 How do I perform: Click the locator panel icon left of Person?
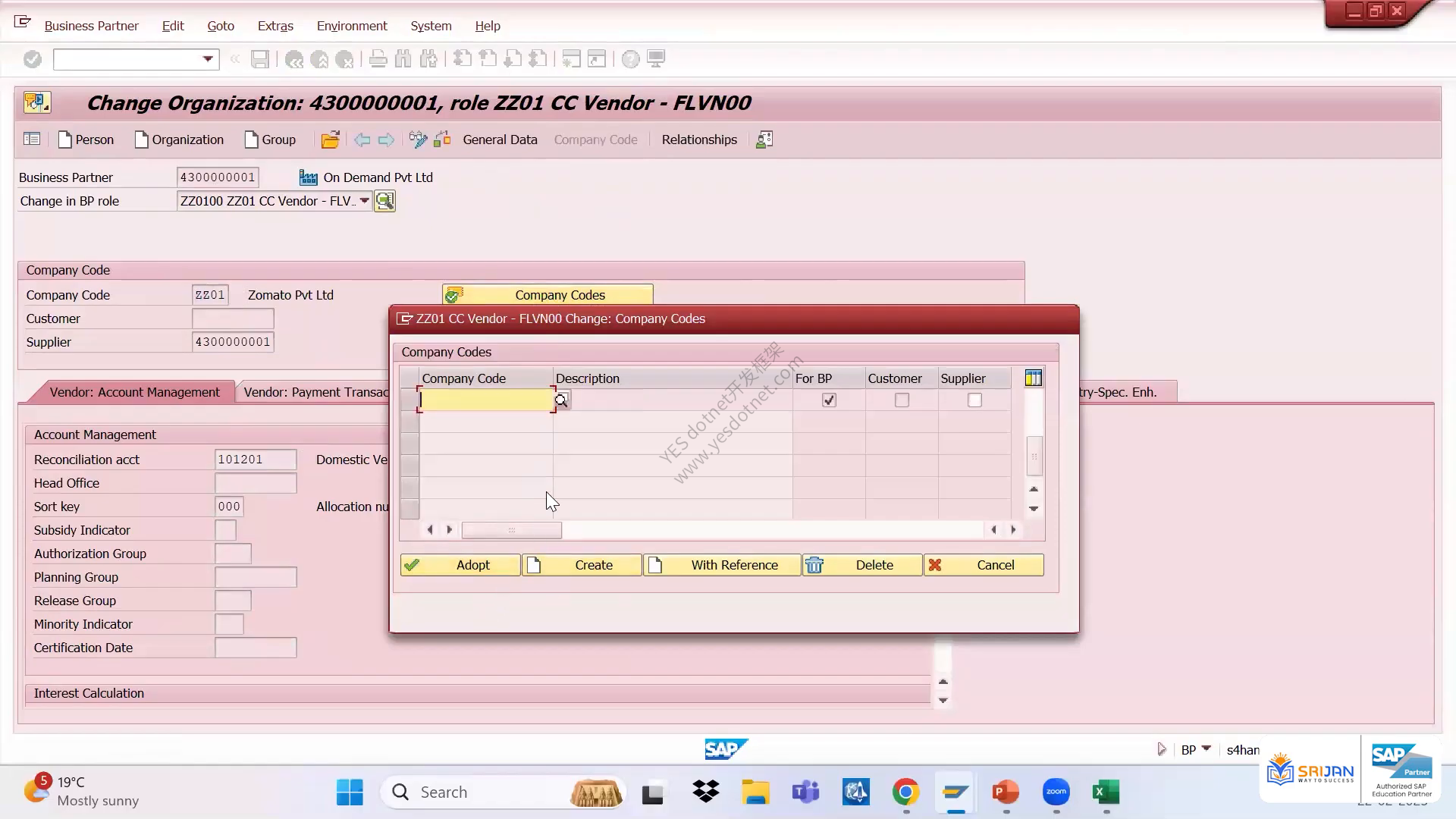32,140
